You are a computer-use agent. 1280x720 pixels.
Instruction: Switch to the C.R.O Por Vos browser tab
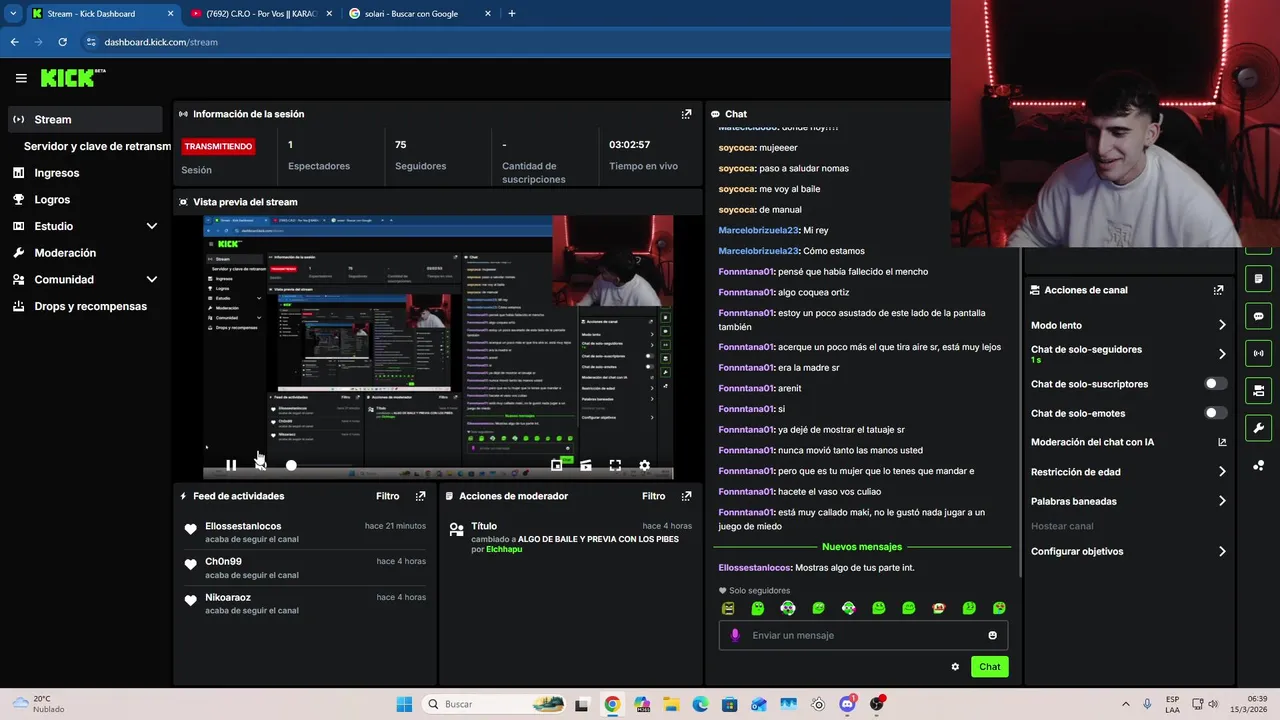(x=260, y=14)
